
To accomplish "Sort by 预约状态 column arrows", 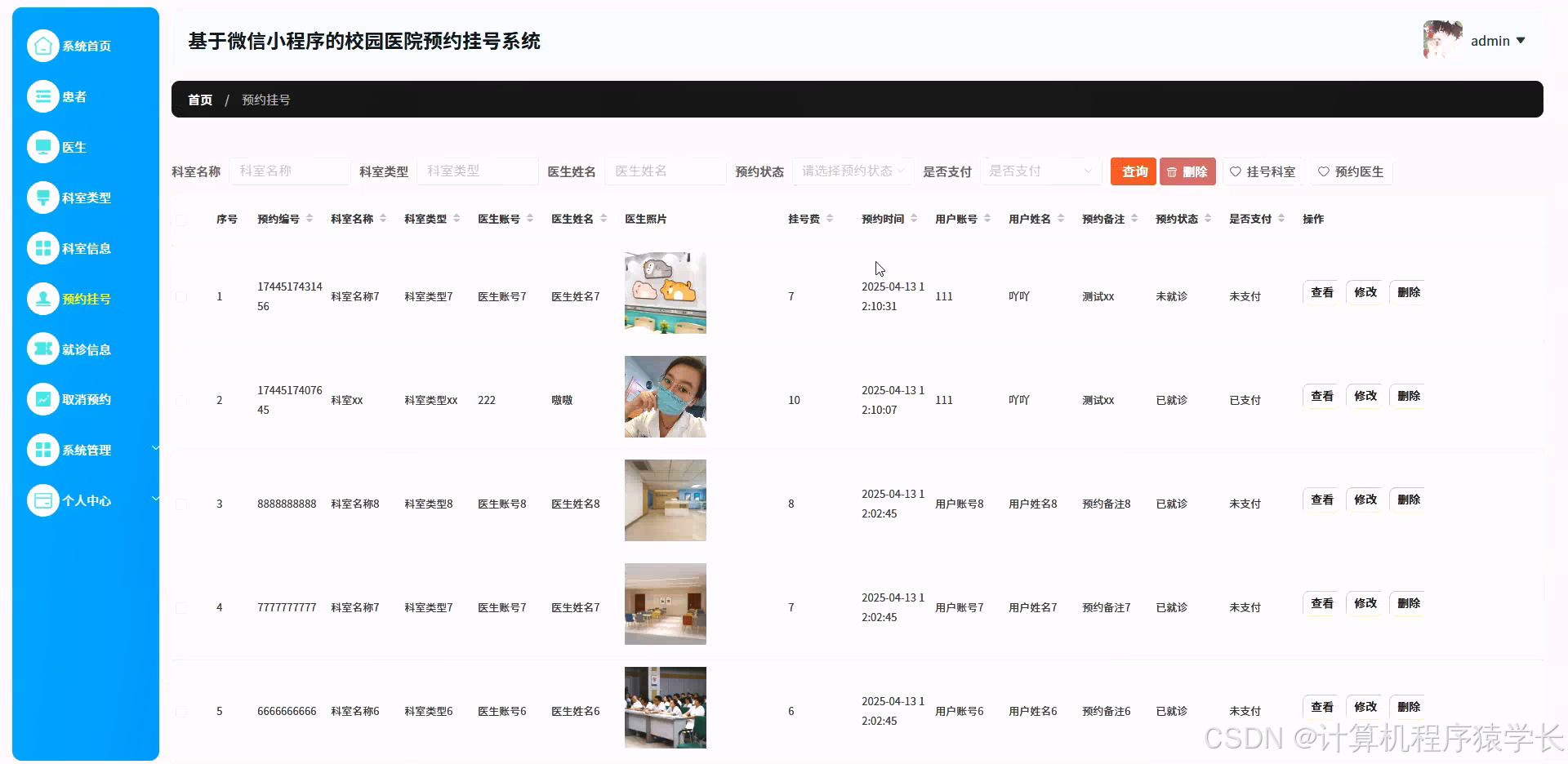I will pyautogui.click(x=1208, y=219).
